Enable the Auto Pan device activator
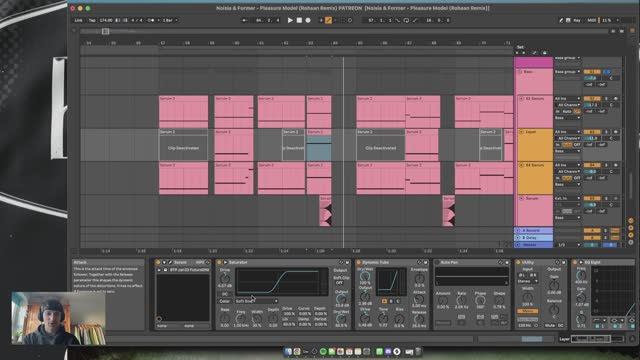640x360 pixels. point(437,262)
